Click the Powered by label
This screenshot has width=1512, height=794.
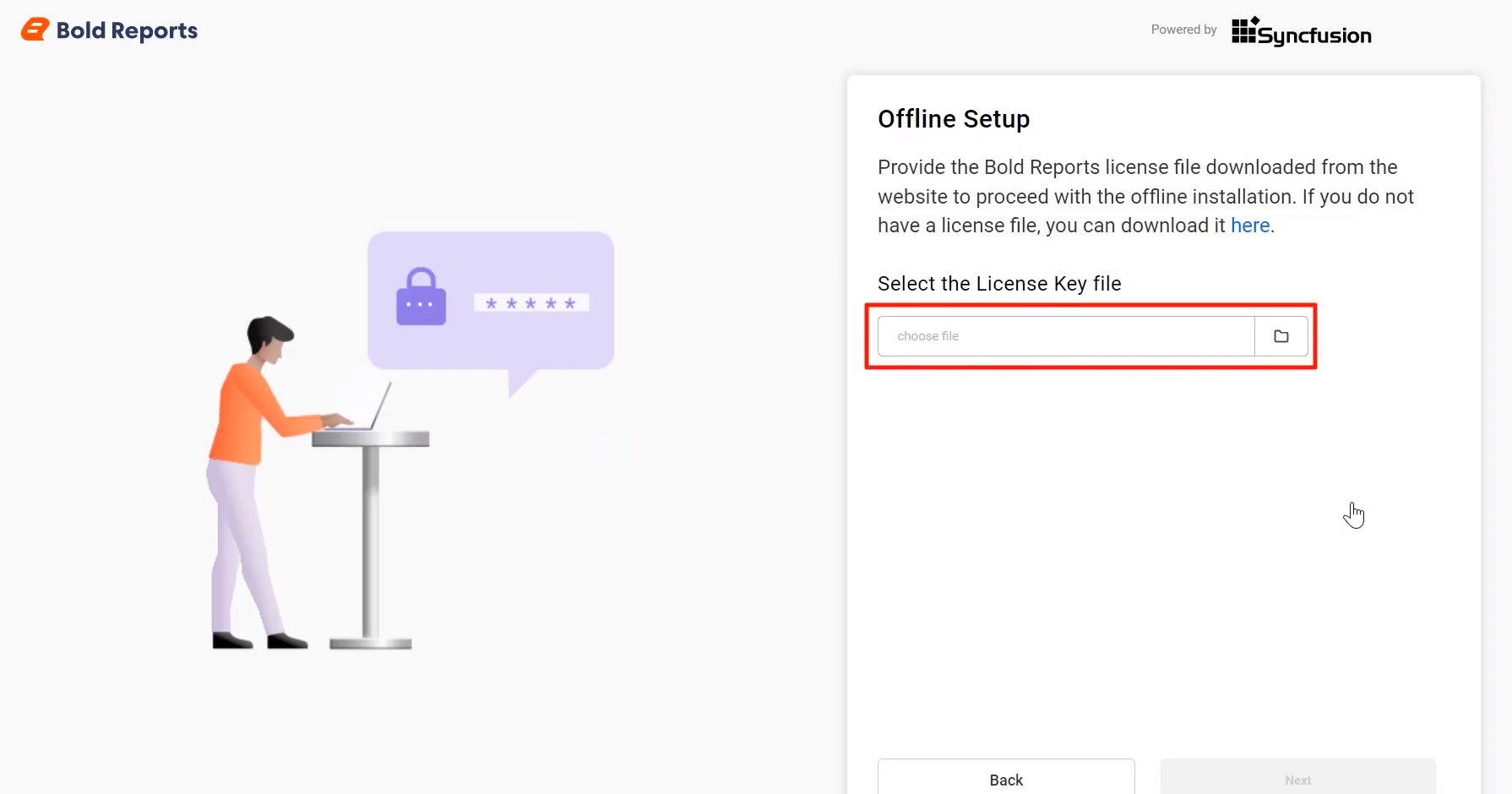coord(1183,29)
